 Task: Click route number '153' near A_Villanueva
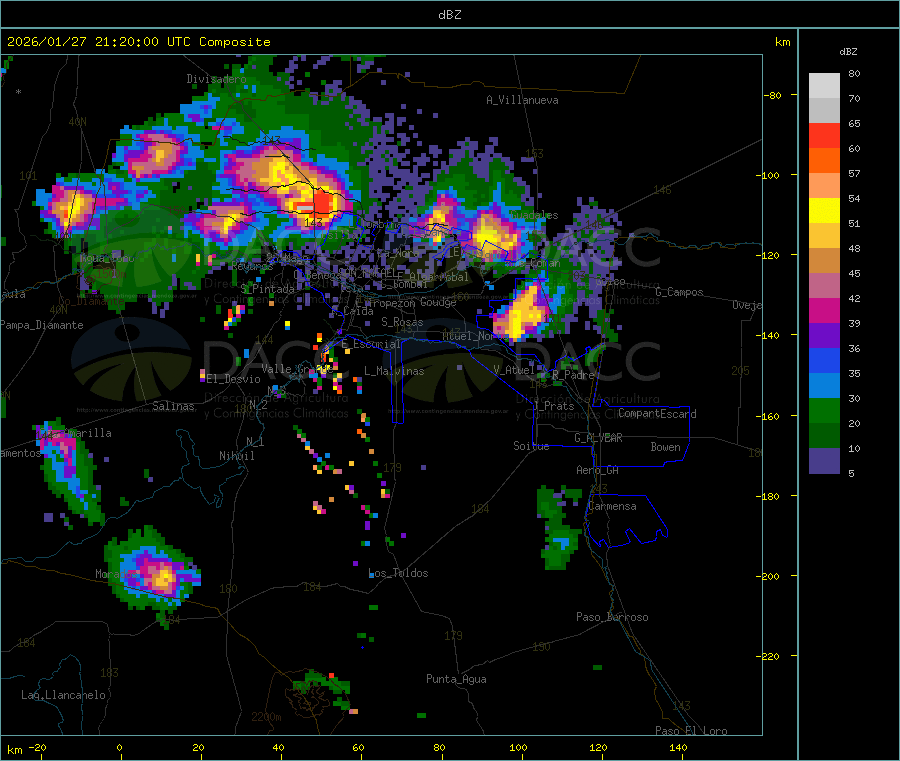point(534,154)
